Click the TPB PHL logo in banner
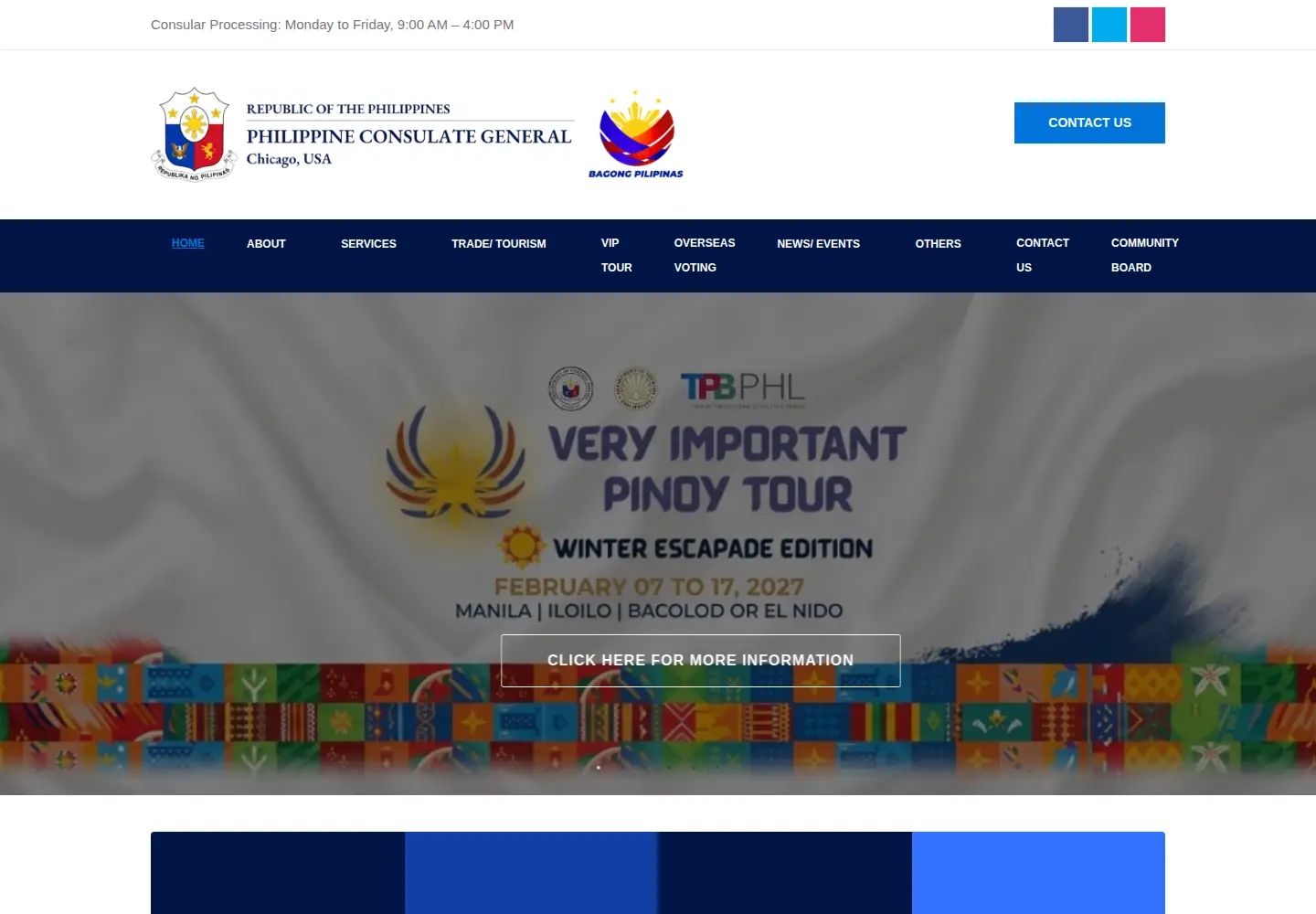 click(x=743, y=388)
